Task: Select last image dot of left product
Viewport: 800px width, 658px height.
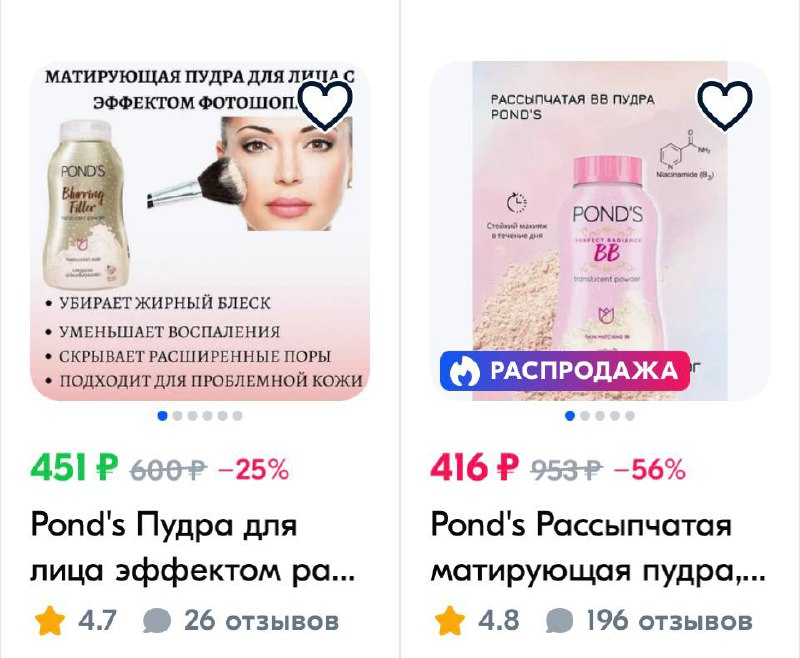Action: tap(237, 416)
